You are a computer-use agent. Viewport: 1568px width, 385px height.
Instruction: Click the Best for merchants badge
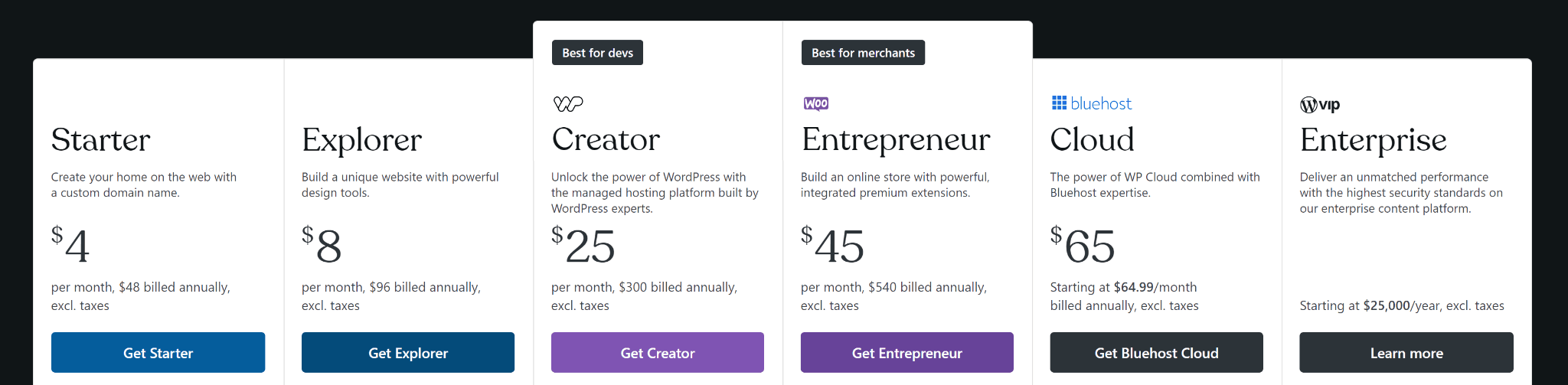coord(863,53)
